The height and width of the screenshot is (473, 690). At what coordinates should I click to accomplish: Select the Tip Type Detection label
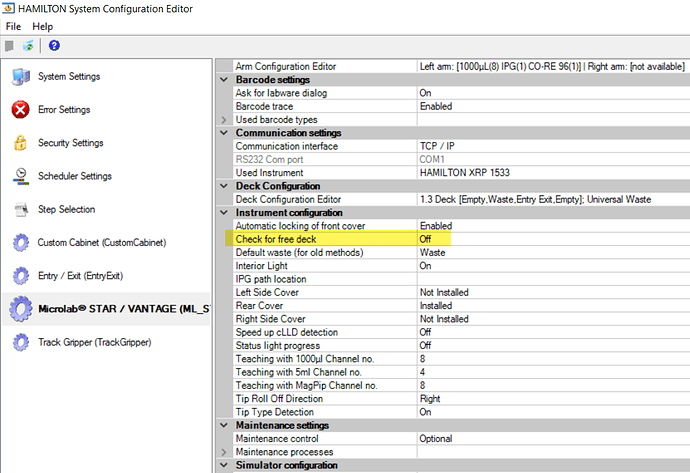pos(275,412)
